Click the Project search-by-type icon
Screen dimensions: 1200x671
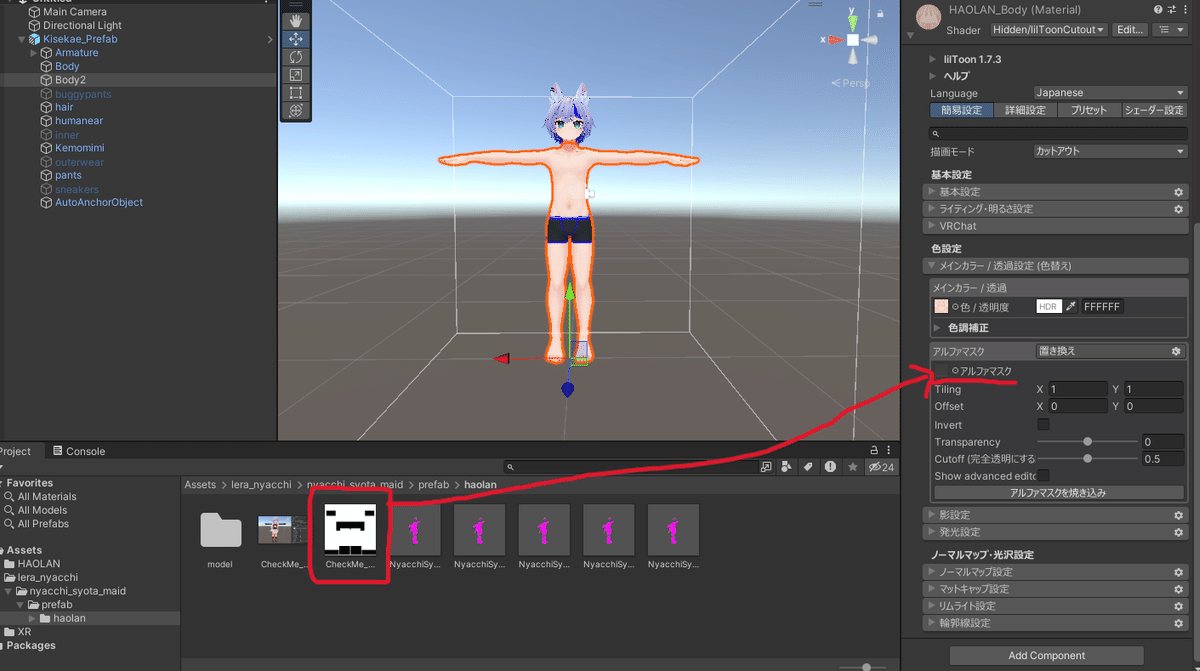(x=786, y=467)
